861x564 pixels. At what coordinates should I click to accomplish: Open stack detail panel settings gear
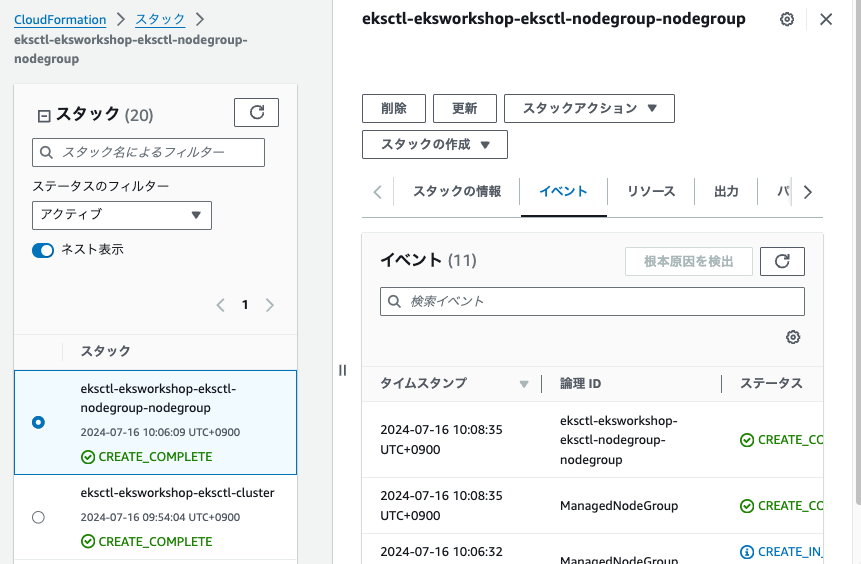787,19
